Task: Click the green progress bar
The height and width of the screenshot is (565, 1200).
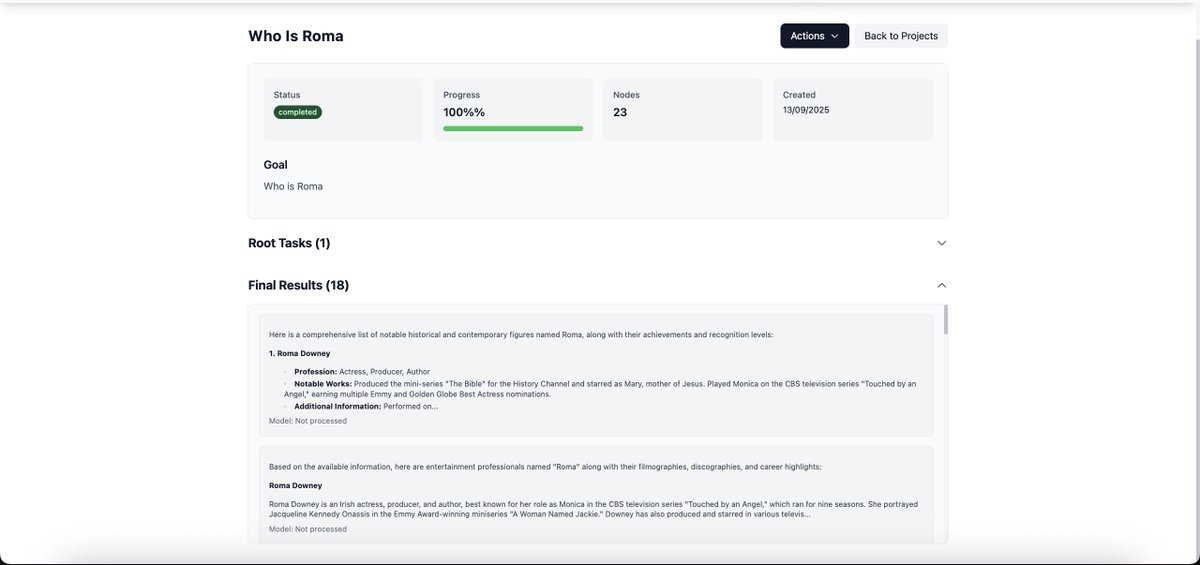Action: pos(513,128)
